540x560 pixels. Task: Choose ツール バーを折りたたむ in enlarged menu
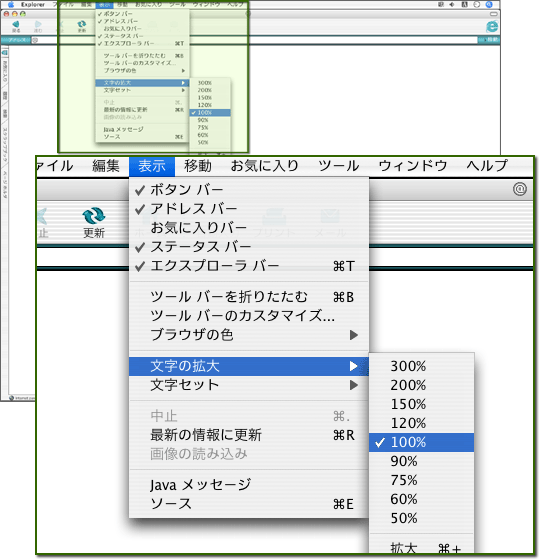point(249,297)
